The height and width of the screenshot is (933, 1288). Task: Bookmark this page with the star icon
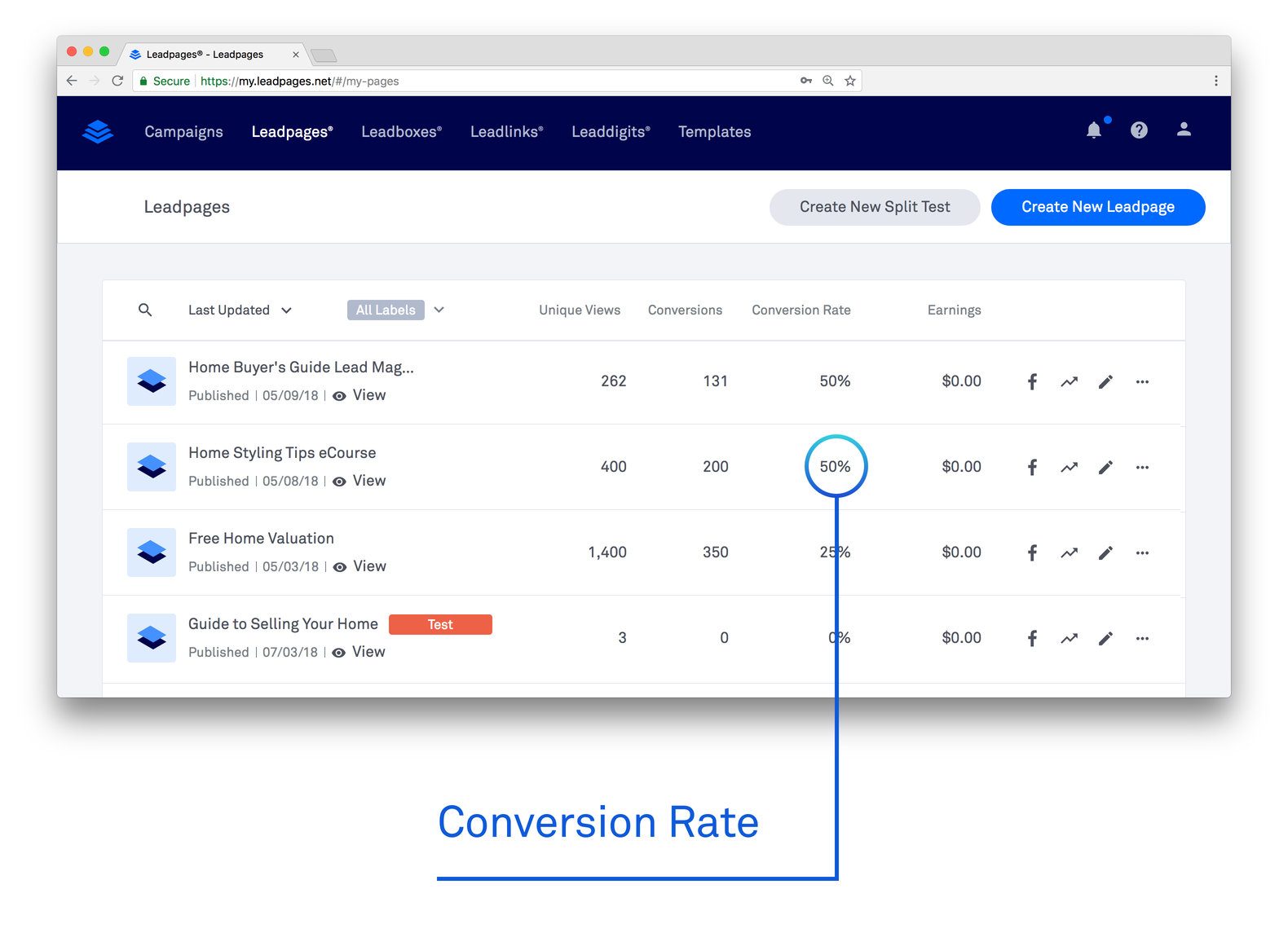850,81
